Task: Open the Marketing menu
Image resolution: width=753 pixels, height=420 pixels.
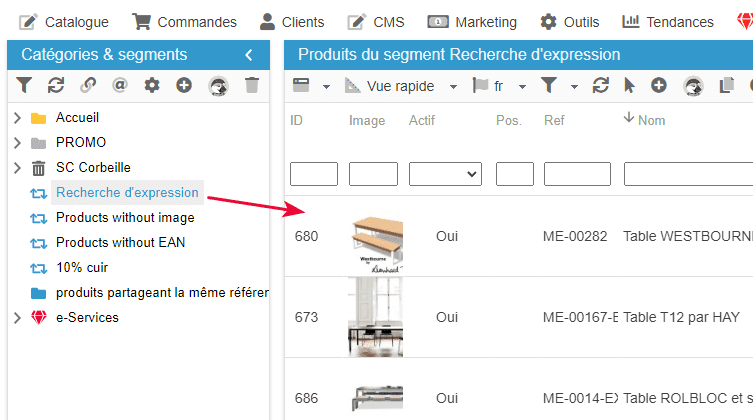Action: click(x=472, y=22)
